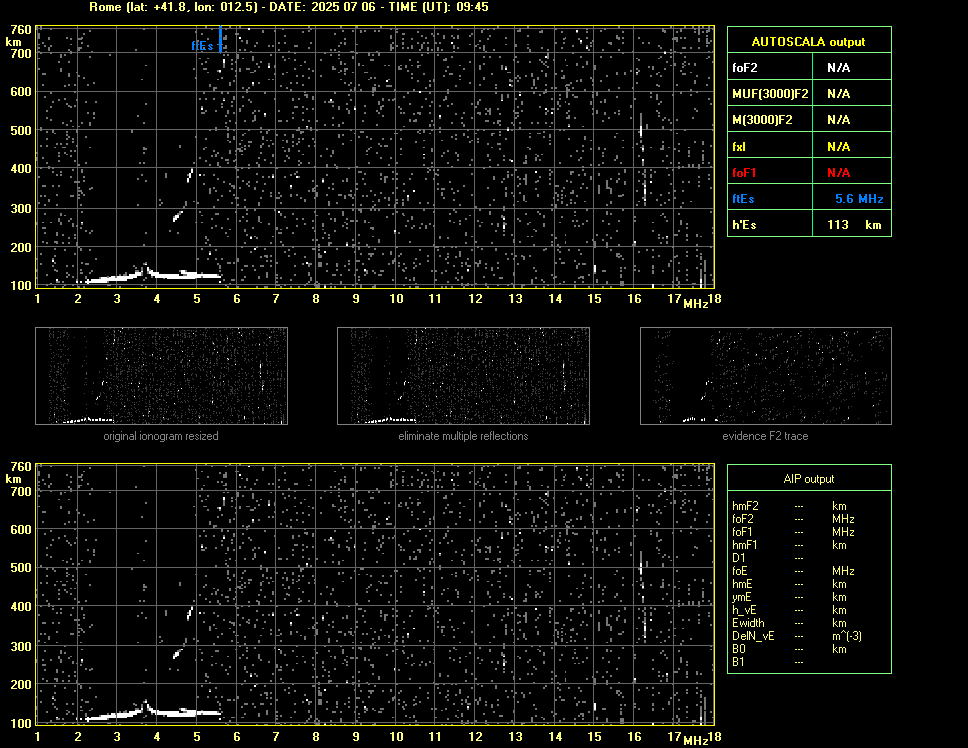Click the foE label in AIP output
The width and height of the screenshot is (968, 748).
click(740, 571)
